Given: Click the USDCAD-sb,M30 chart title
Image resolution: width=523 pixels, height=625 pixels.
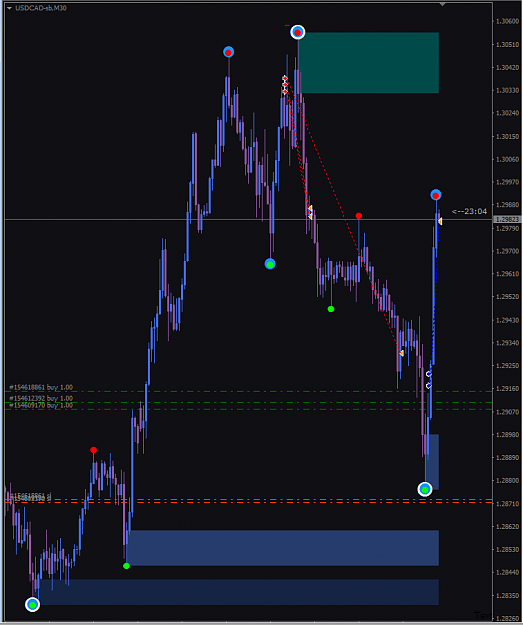Looking at the screenshot, I should 41,8.
